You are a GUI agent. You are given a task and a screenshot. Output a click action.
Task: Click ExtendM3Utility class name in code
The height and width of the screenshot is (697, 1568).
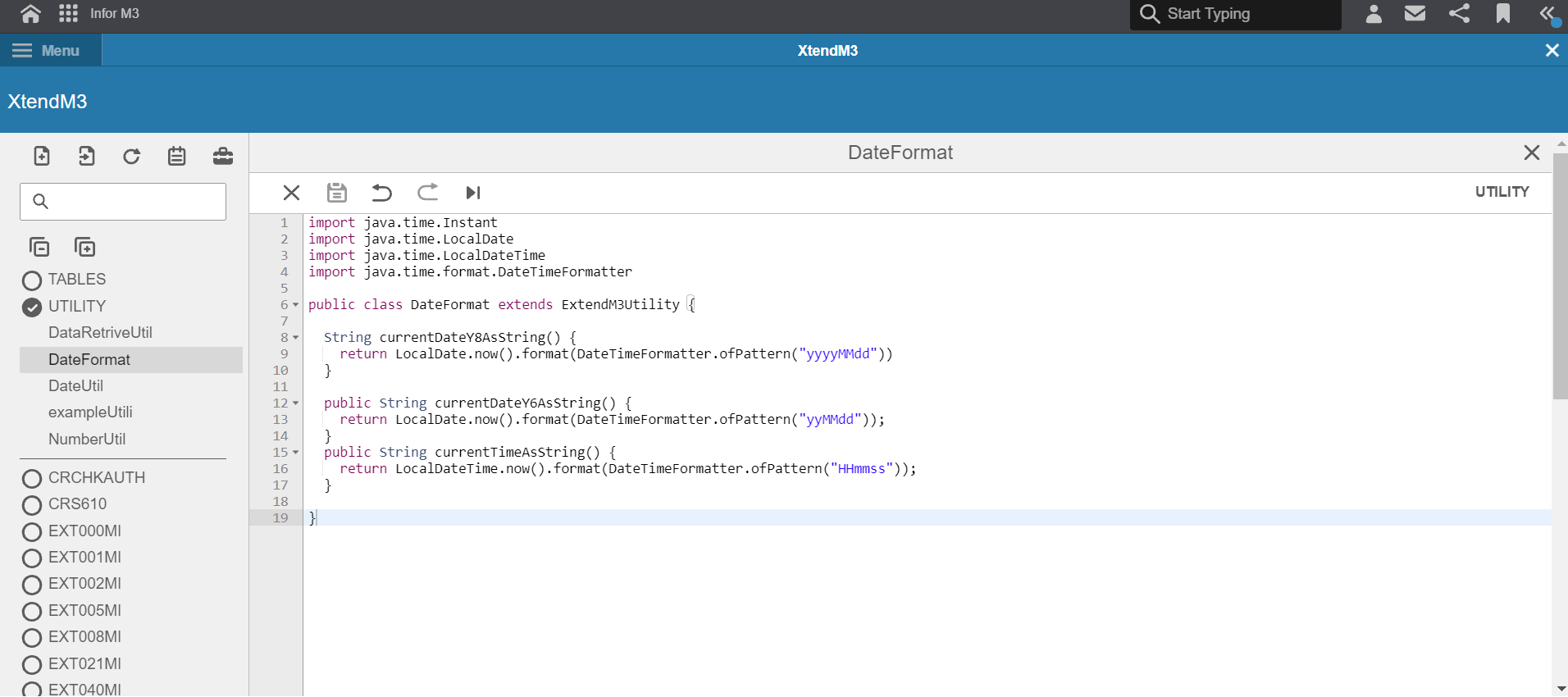[x=620, y=305]
